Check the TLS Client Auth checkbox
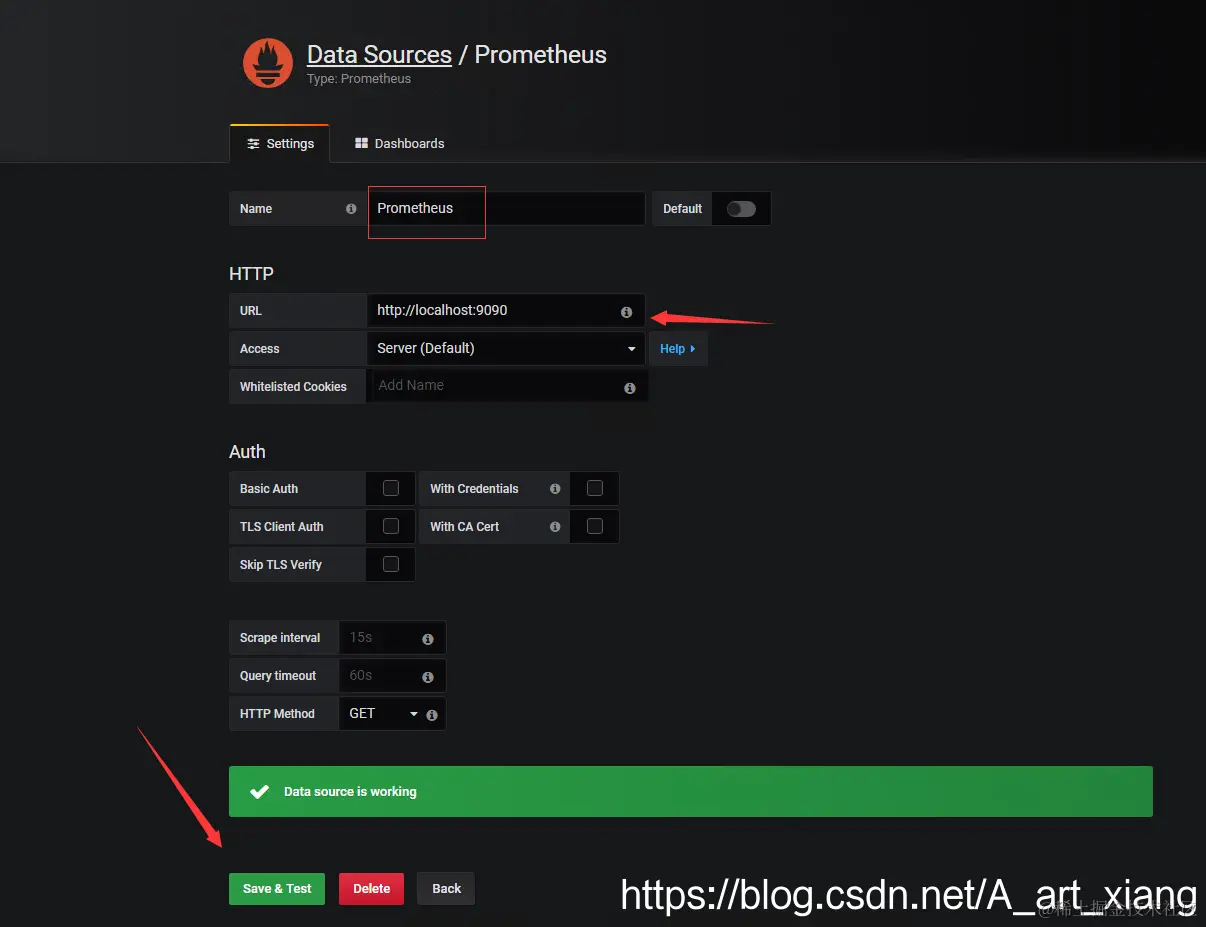 (391, 526)
